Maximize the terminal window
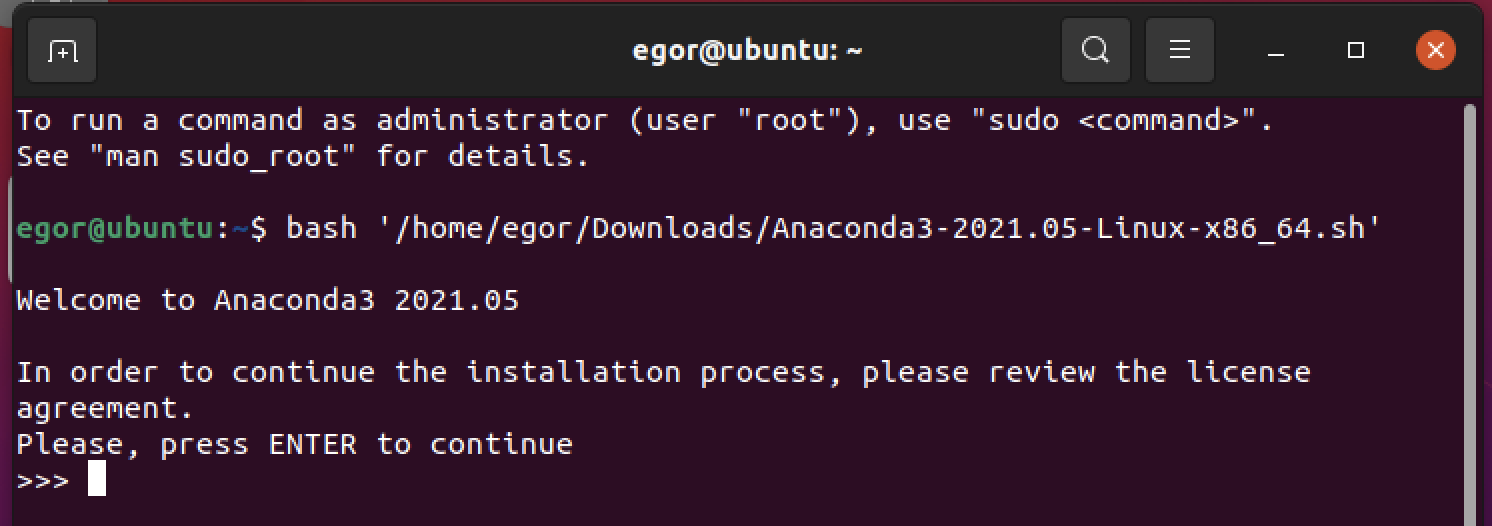This screenshot has width=1492, height=526. [1356, 50]
